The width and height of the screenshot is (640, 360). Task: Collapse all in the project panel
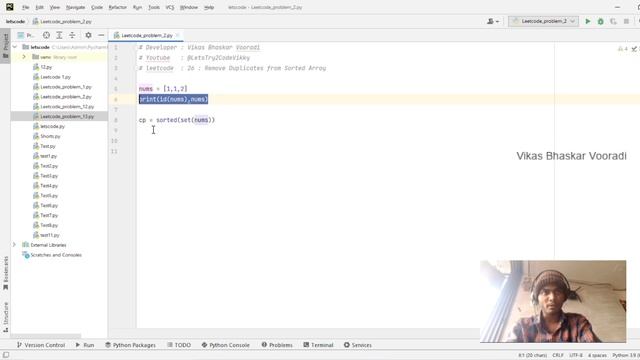point(72,36)
